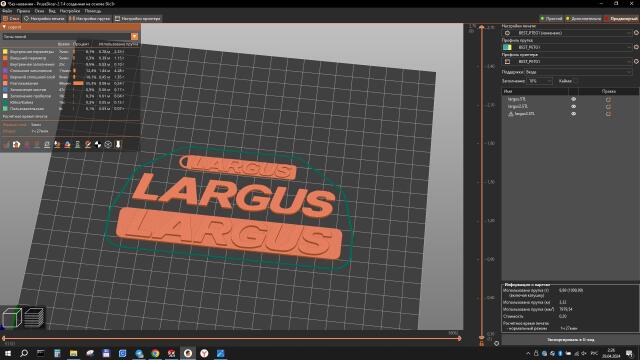This screenshot has height=360, width=640.
Task: Switch to Настройки принтера tab
Action: [138, 18]
